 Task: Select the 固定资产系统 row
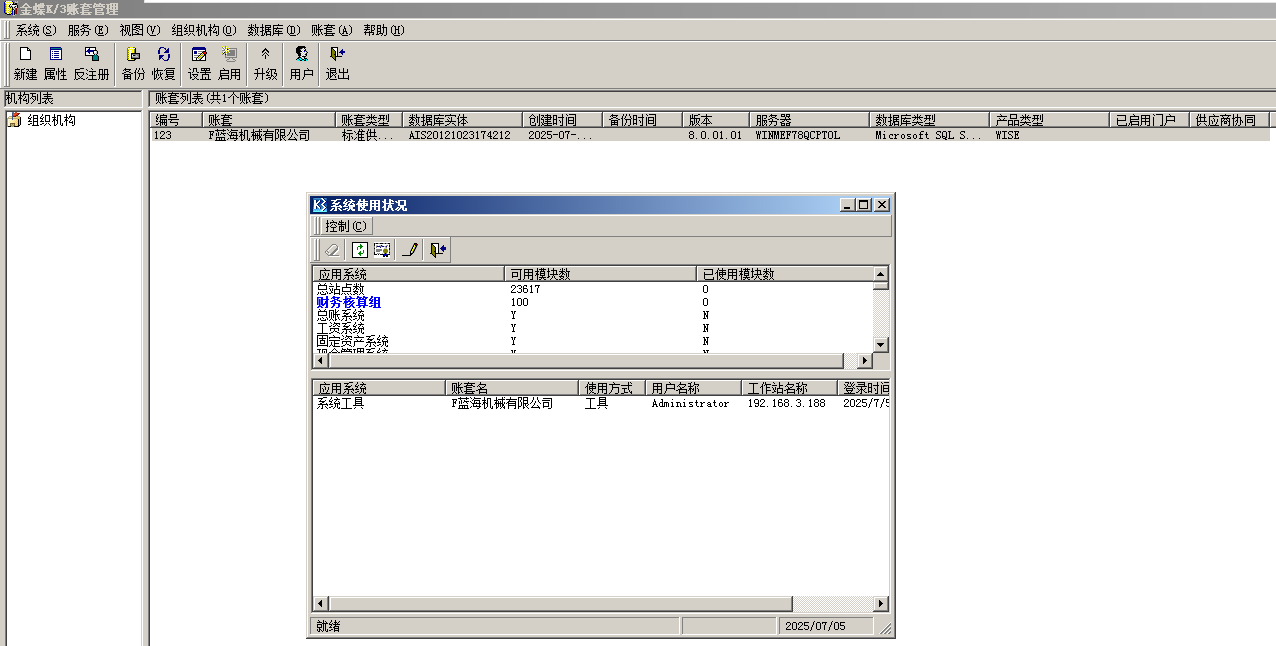click(x=592, y=341)
